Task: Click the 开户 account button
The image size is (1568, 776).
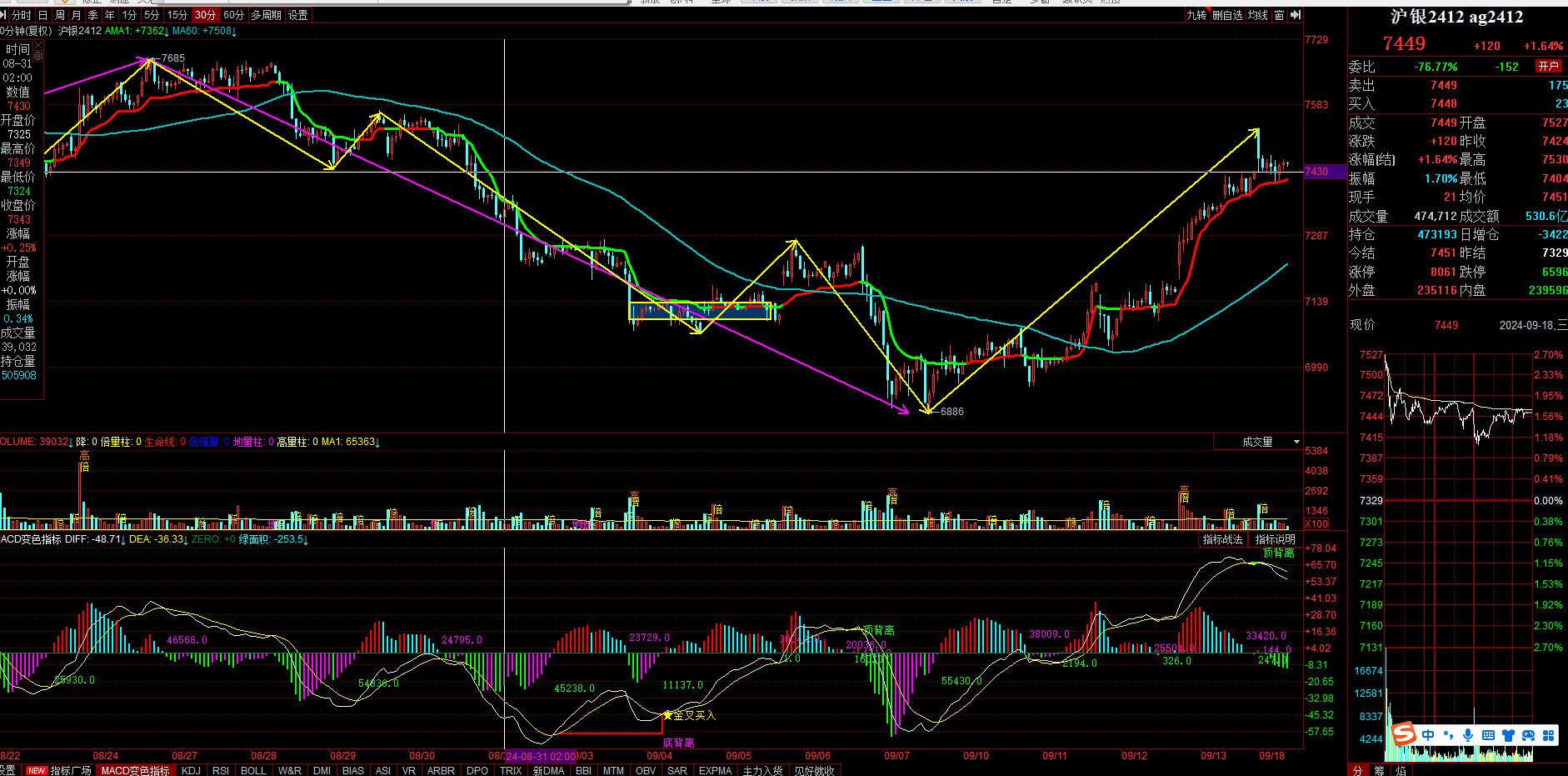Action: [x=1548, y=66]
